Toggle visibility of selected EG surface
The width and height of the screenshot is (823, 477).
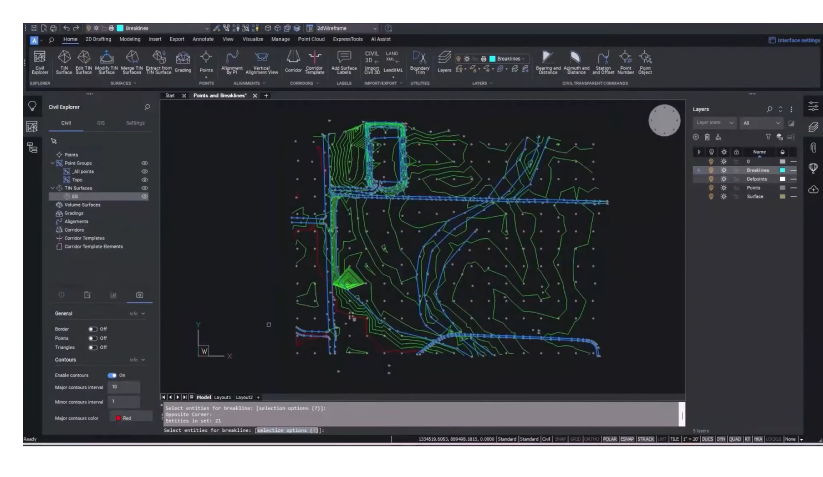click(144, 196)
